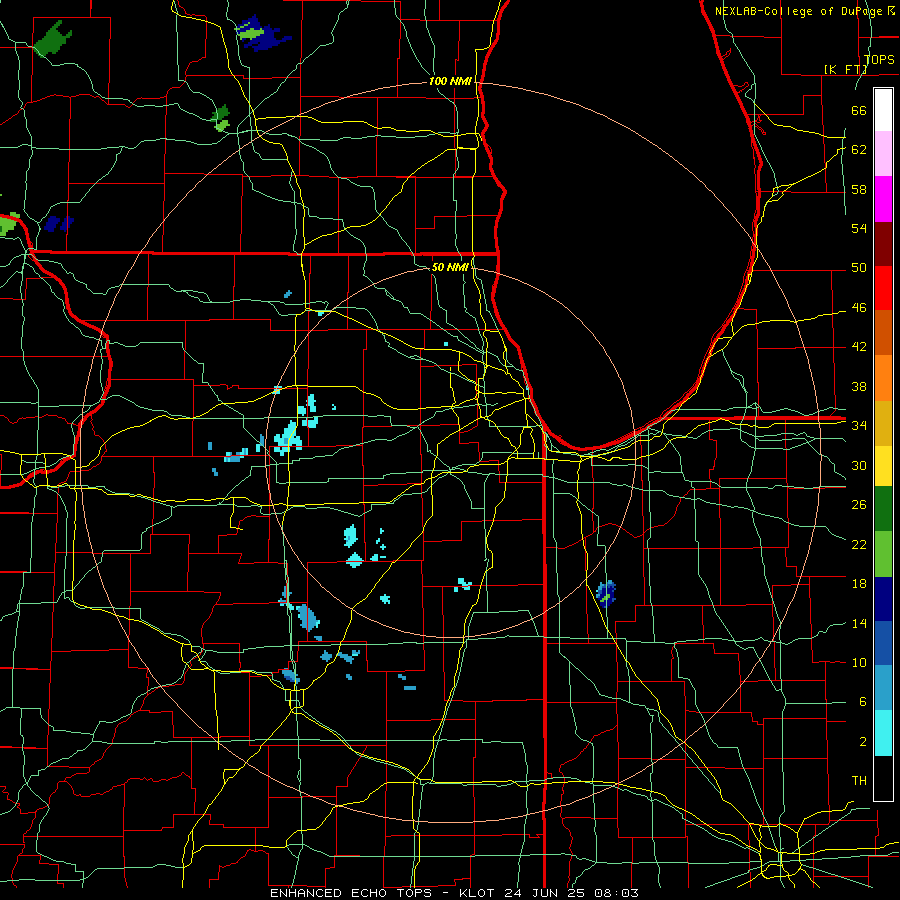Click the light blue legend swatch

(883, 688)
